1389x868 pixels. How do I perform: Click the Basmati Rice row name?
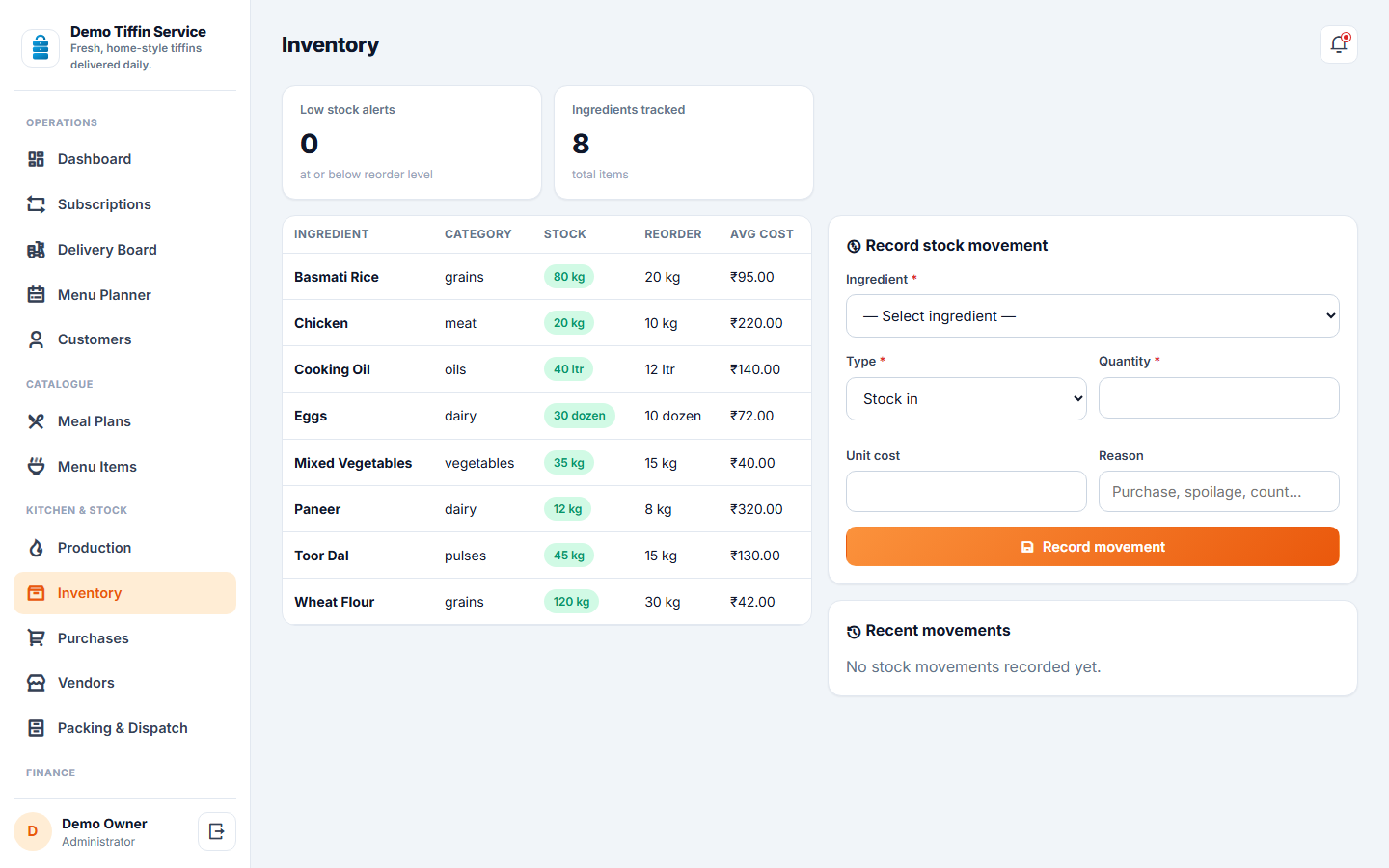click(337, 277)
